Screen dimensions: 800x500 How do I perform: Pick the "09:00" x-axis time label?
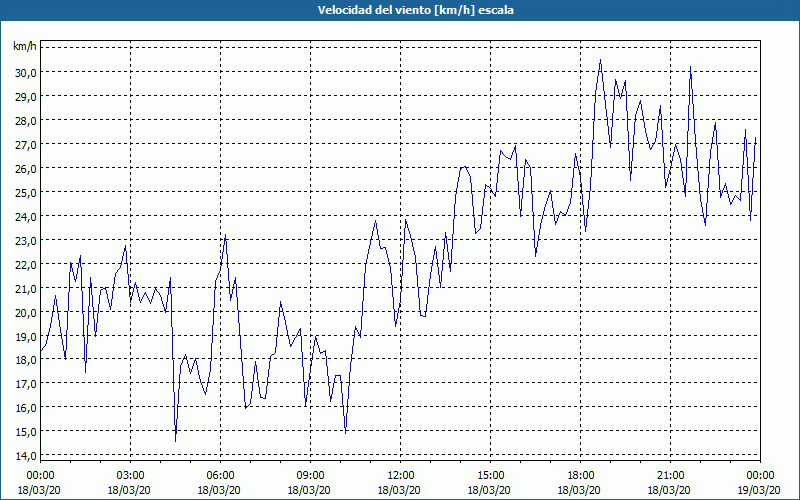310,476
